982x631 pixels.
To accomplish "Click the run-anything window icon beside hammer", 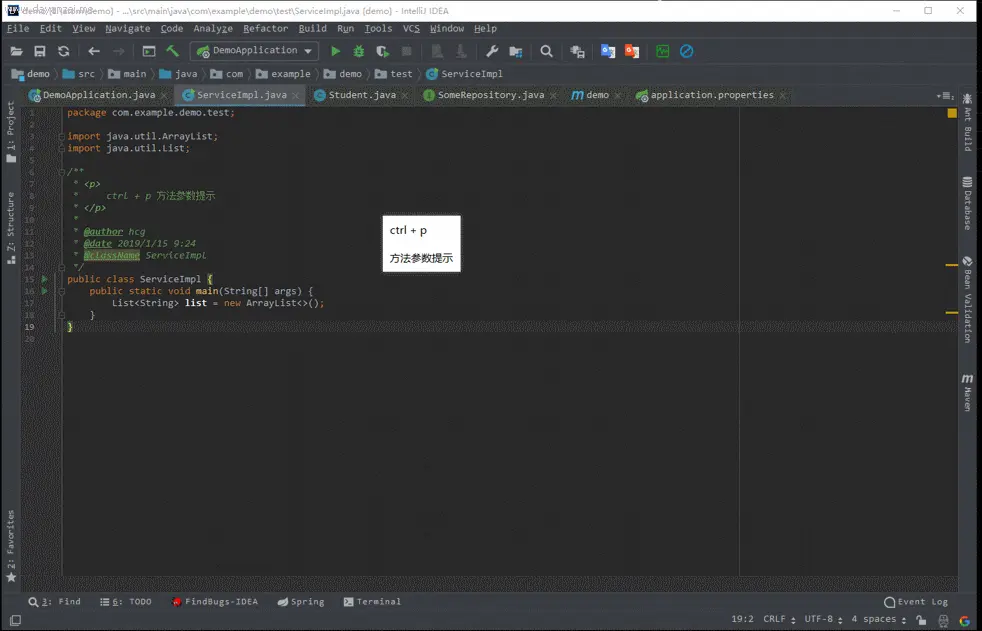I will (x=149, y=51).
